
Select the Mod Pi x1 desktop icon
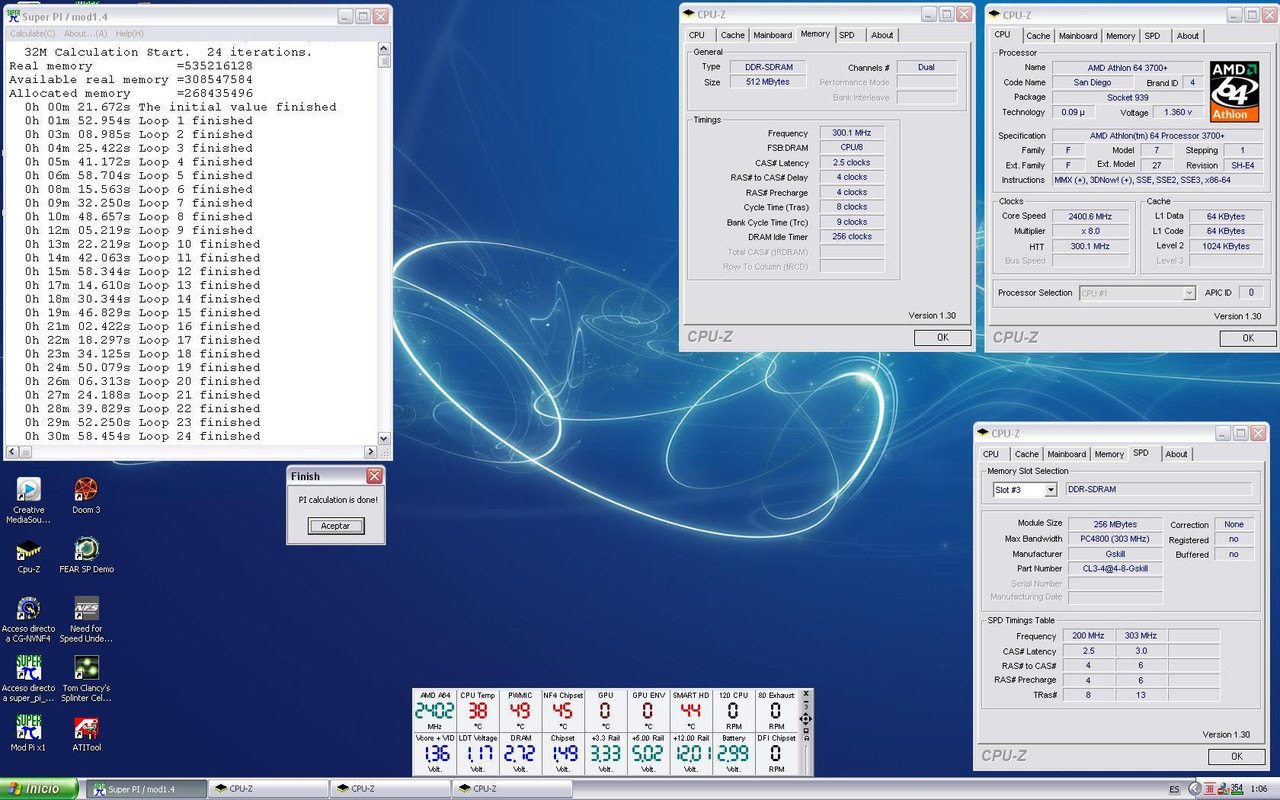pyautogui.click(x=29, y=728)
